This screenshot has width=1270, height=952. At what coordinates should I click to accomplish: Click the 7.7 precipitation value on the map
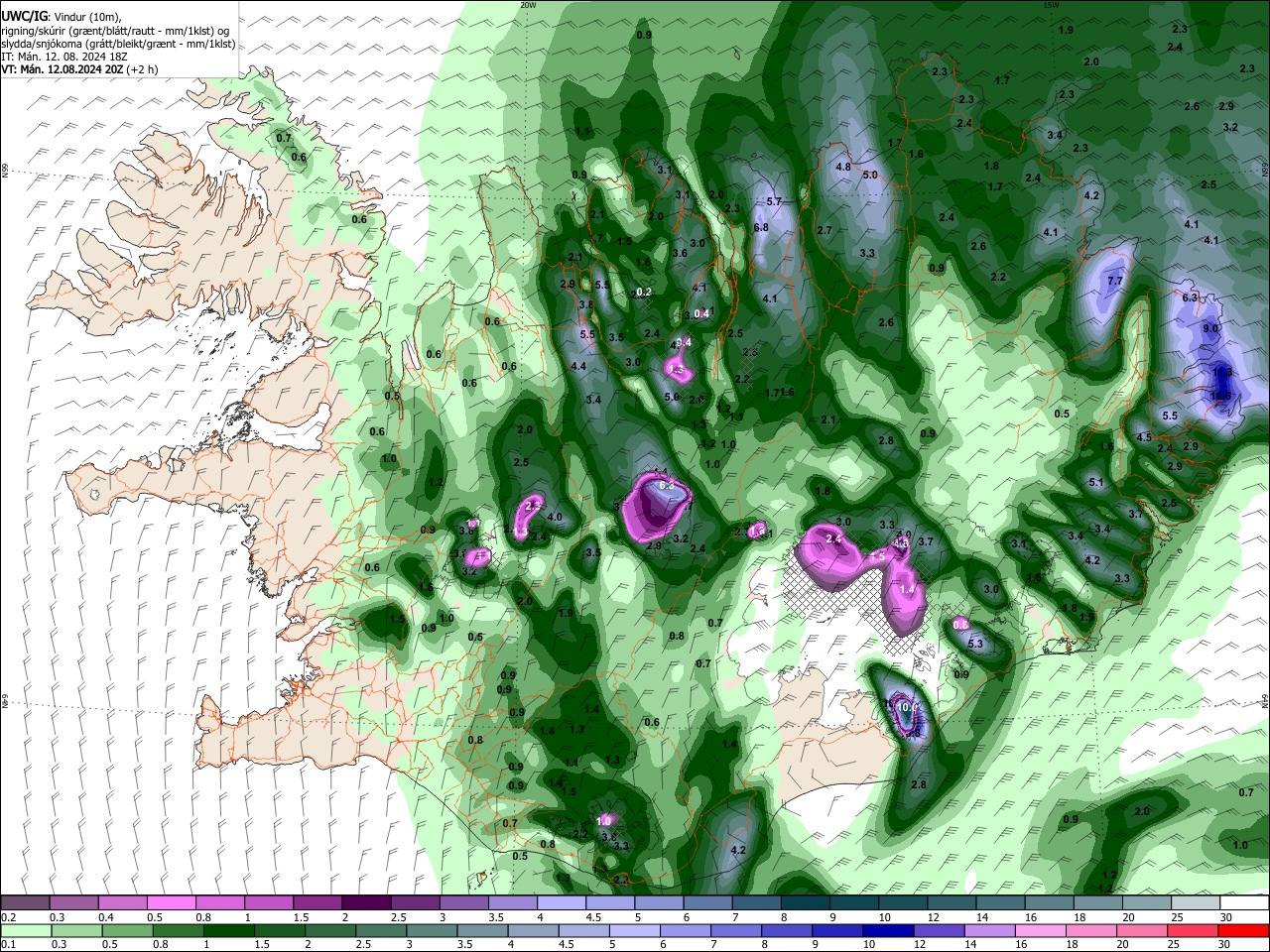click(1114, 281)
